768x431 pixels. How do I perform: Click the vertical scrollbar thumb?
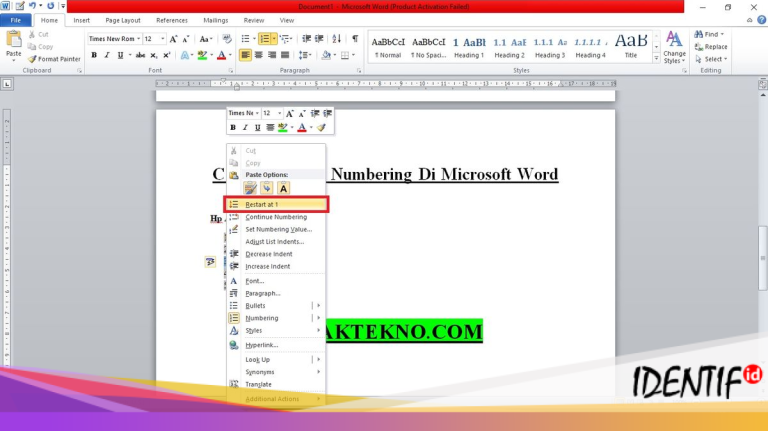coord(763,258)
